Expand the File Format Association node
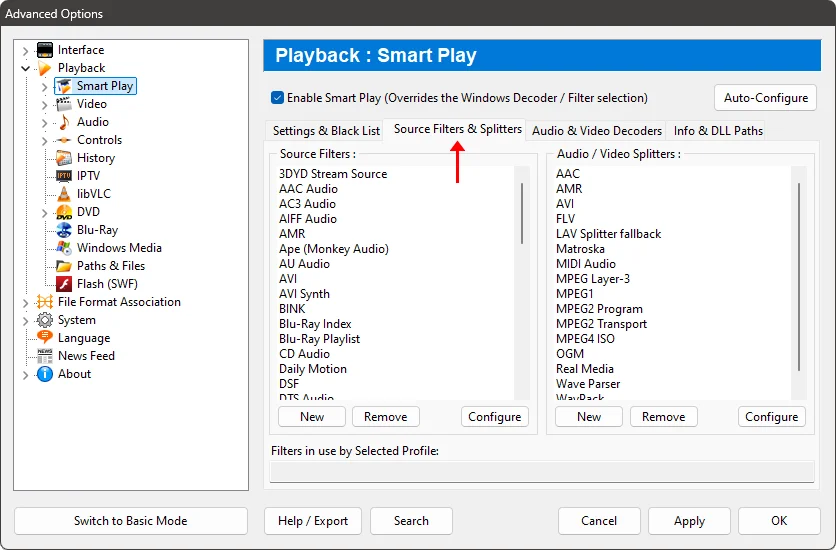The width and height of the screenshot is (836, 550). pyautogui.click(x=26, y=303)
